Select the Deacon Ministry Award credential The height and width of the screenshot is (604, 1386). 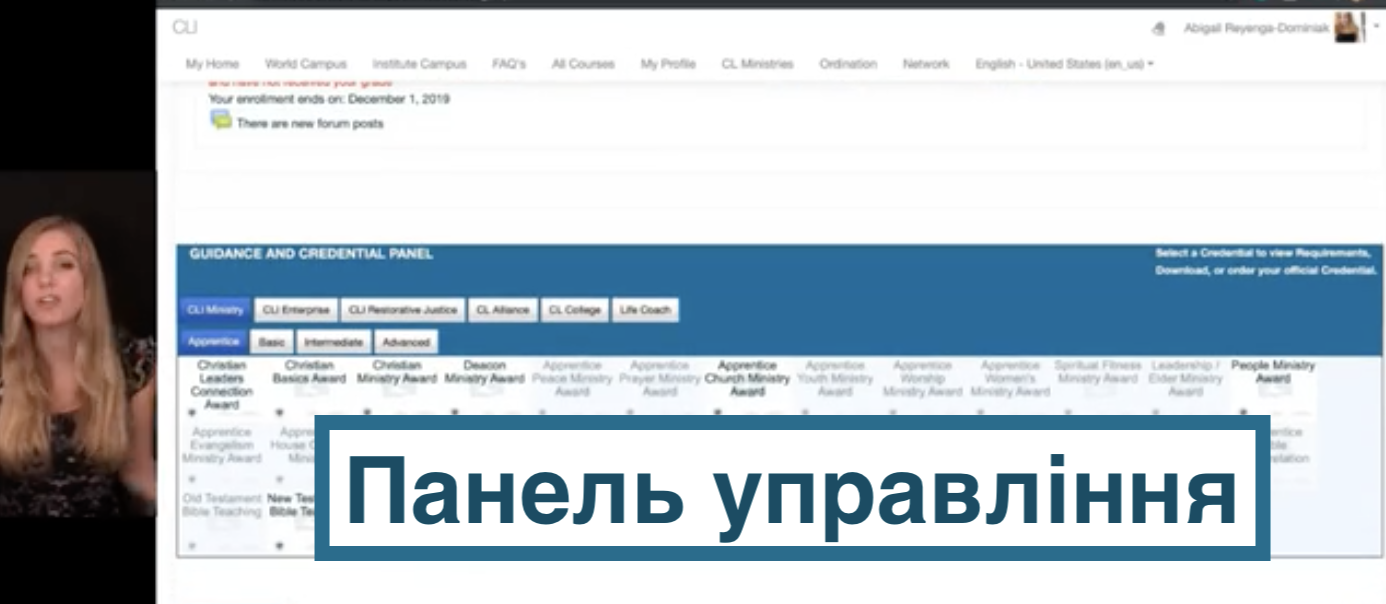click(x=484, y=373)
